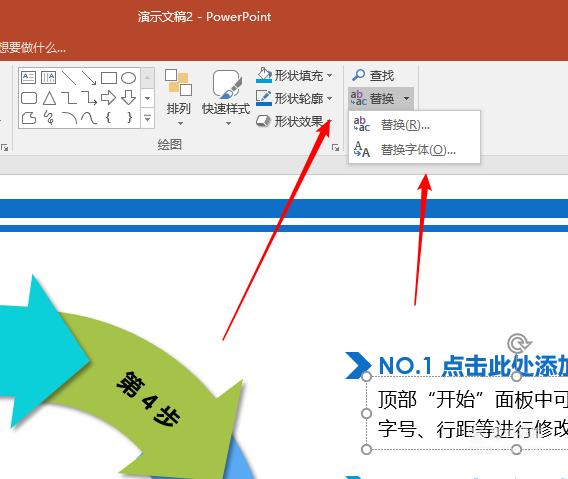Toggle the Replace dropdown arrow
The image size is (568, 479).
click(406, 98)
